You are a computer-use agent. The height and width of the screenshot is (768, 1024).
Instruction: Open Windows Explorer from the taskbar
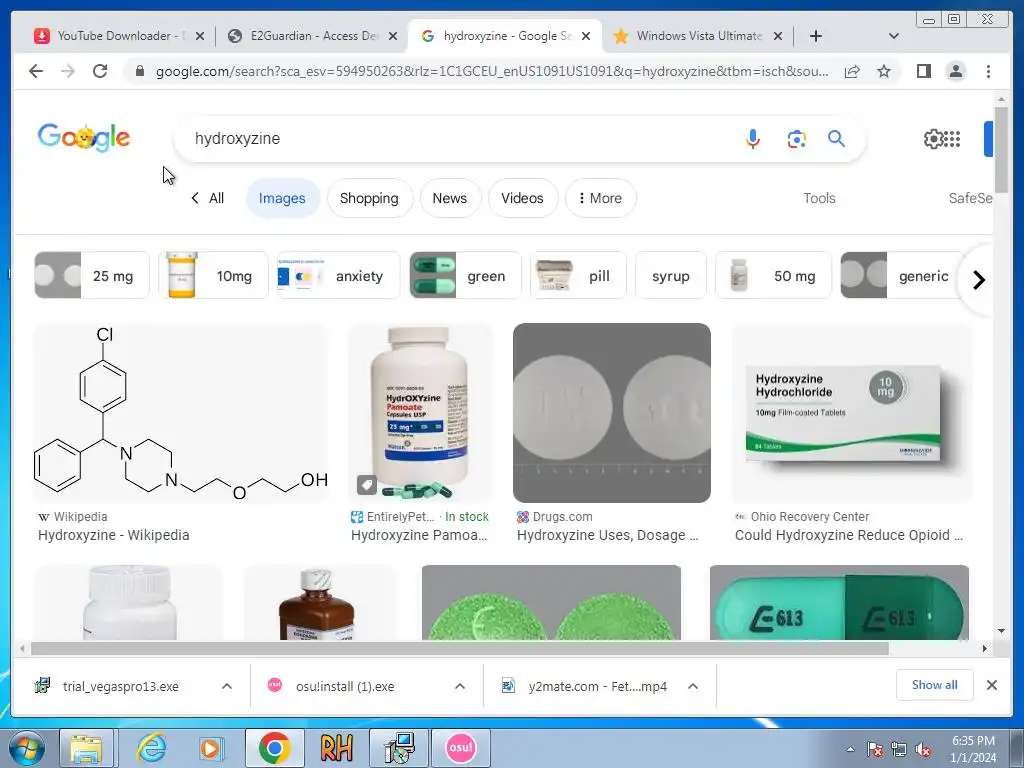click(x=86, y=748)
